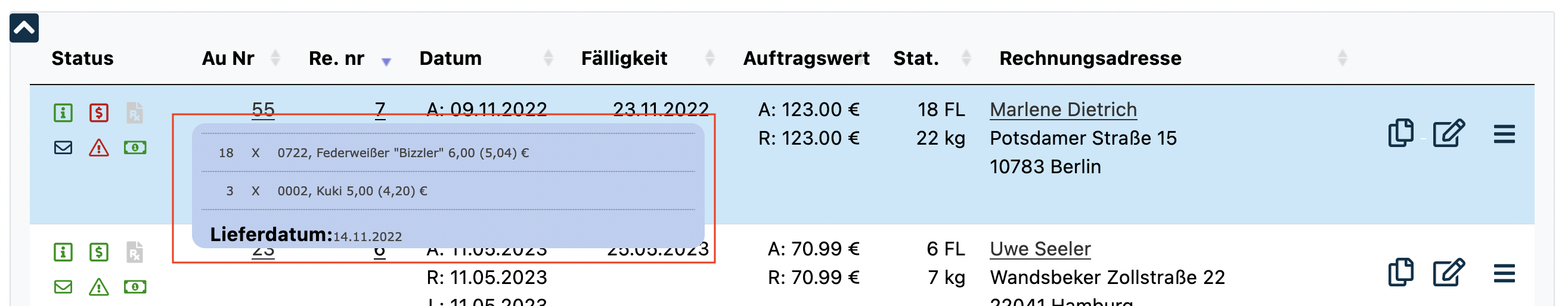Image resolution: width=1568 pixels, height=306 pixels.
Task: Click the info icon in Marlene Dietrich's row
Action: coord(63,113)
